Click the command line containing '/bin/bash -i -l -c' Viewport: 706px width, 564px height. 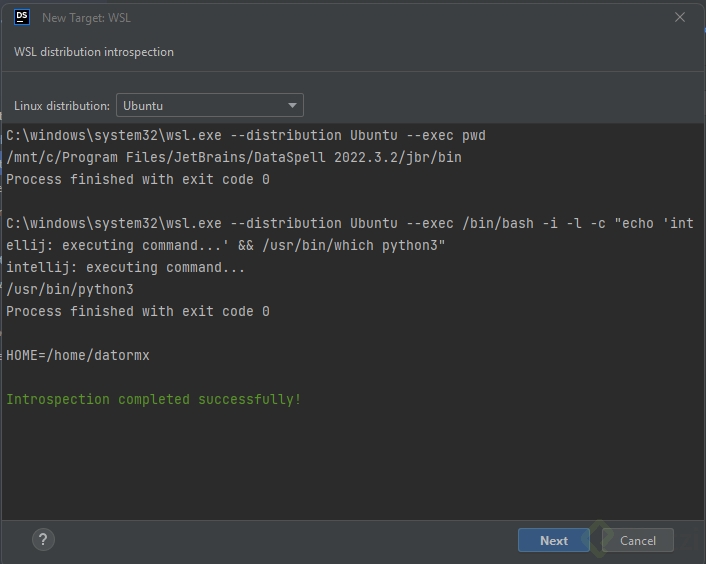point(350,223)
